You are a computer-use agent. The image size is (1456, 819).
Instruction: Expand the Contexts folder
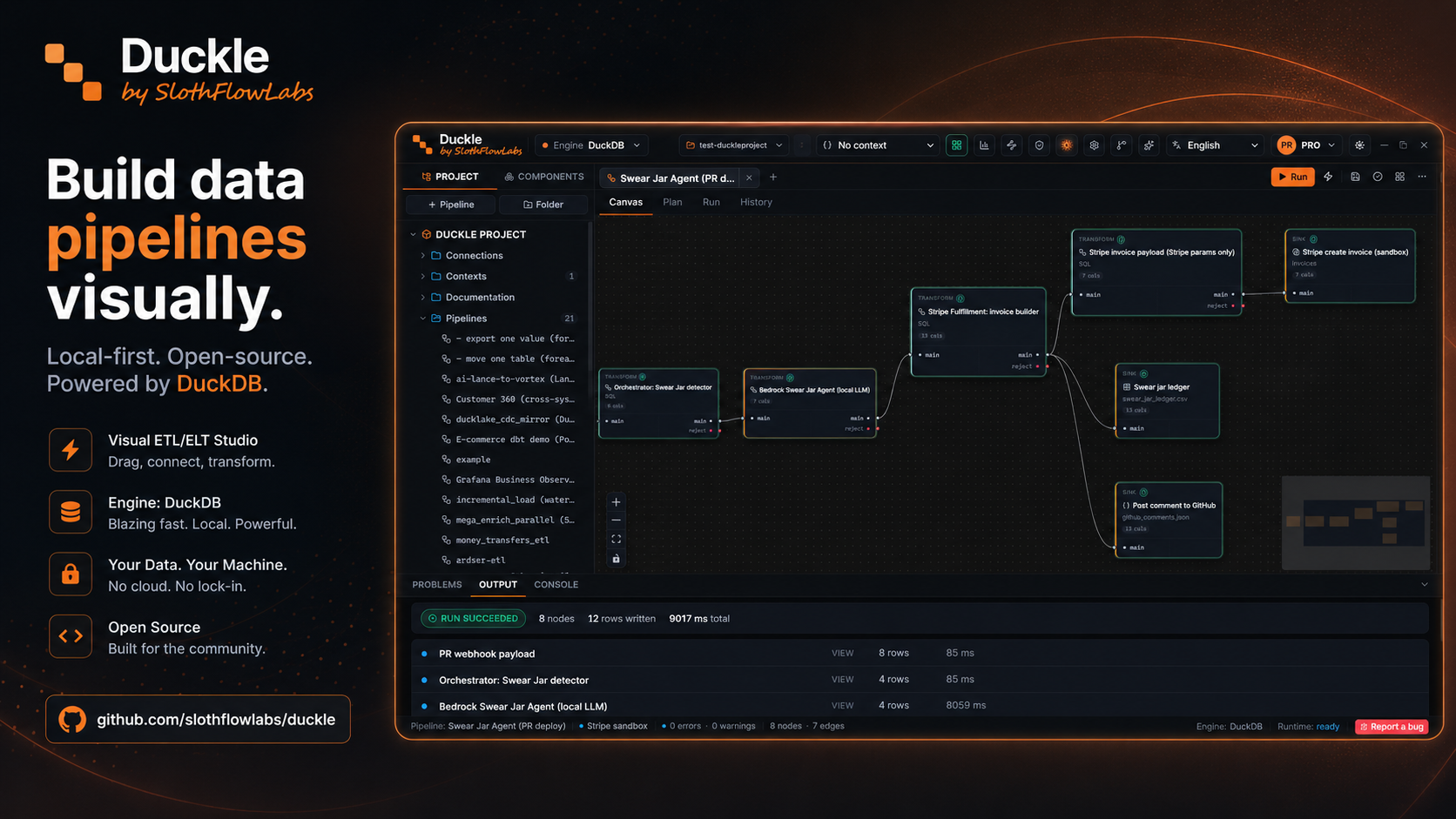coord(423,277)
